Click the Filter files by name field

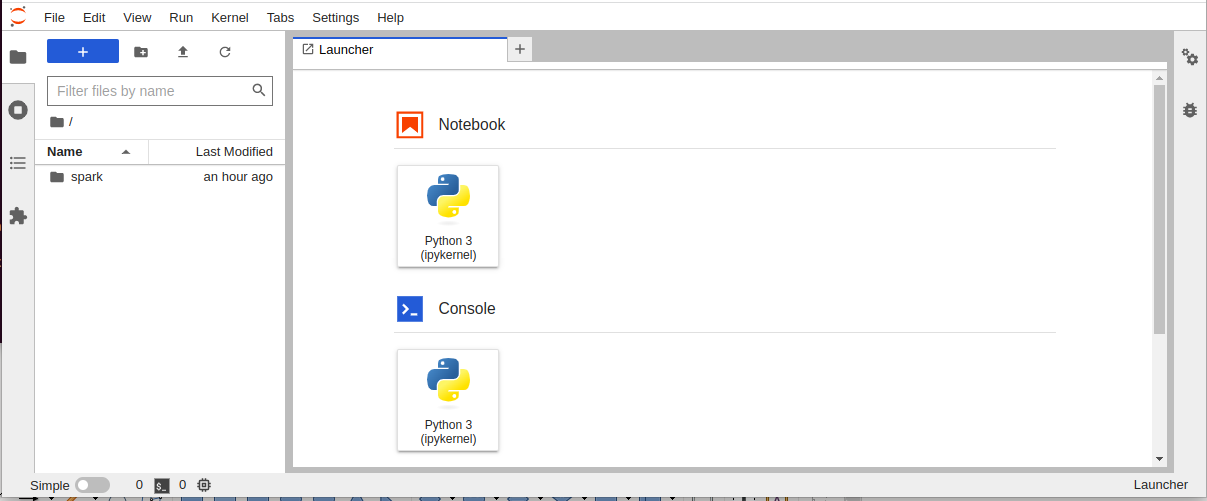[x=148, y=91]
